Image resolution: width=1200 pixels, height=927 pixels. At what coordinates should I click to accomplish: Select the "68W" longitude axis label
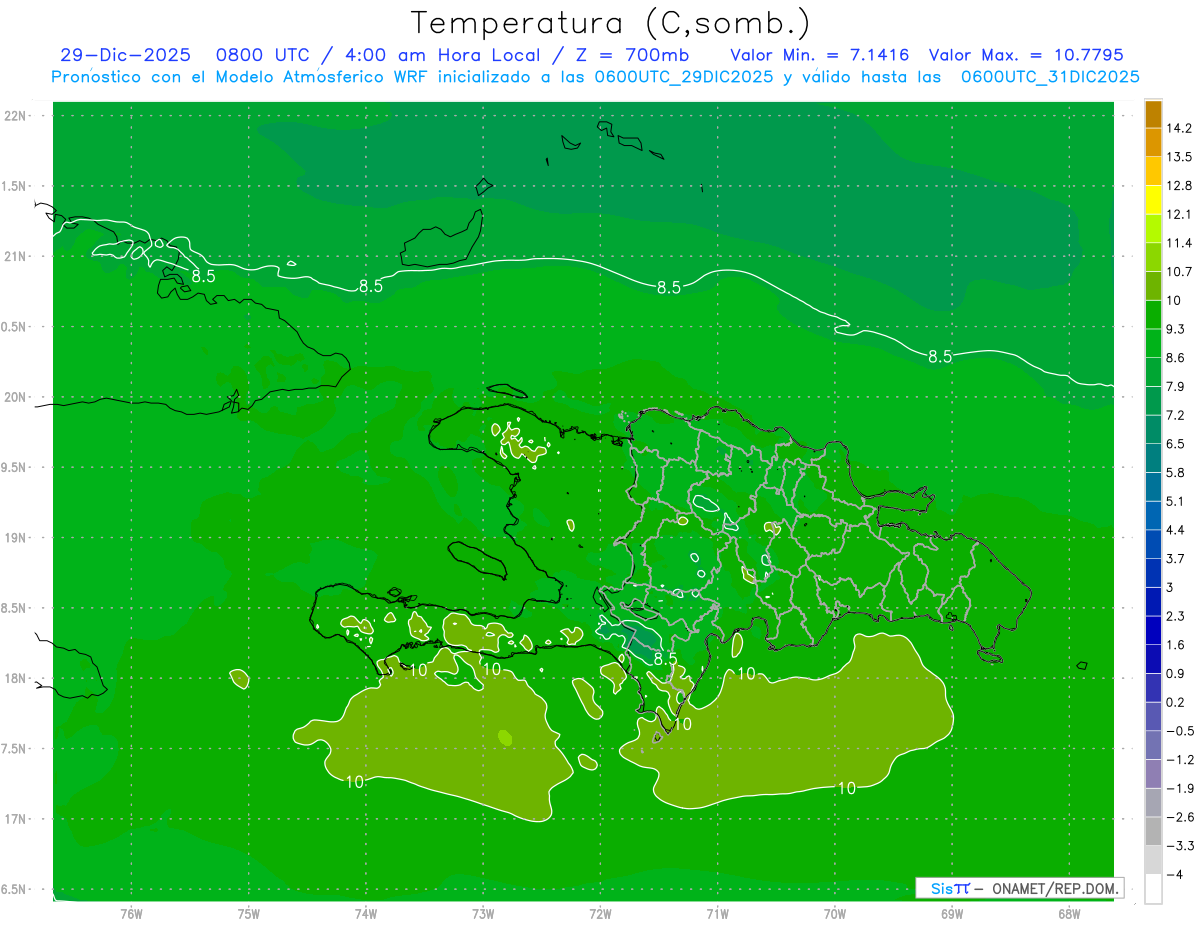coord(1069,913)
